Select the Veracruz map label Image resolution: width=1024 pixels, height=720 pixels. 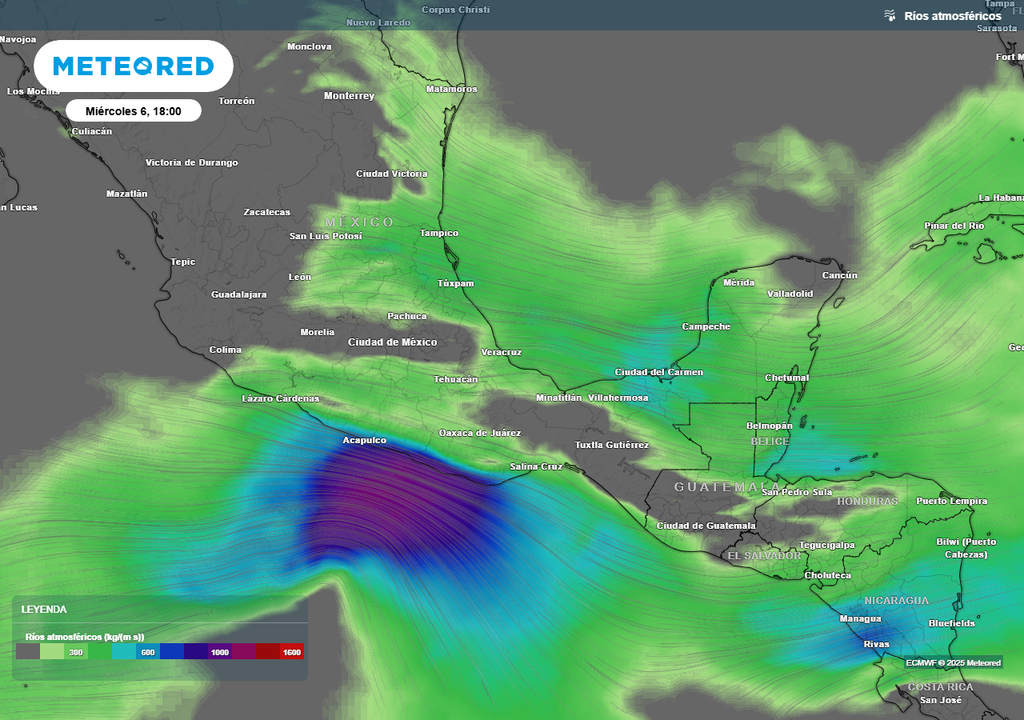(x=501, y=352)
